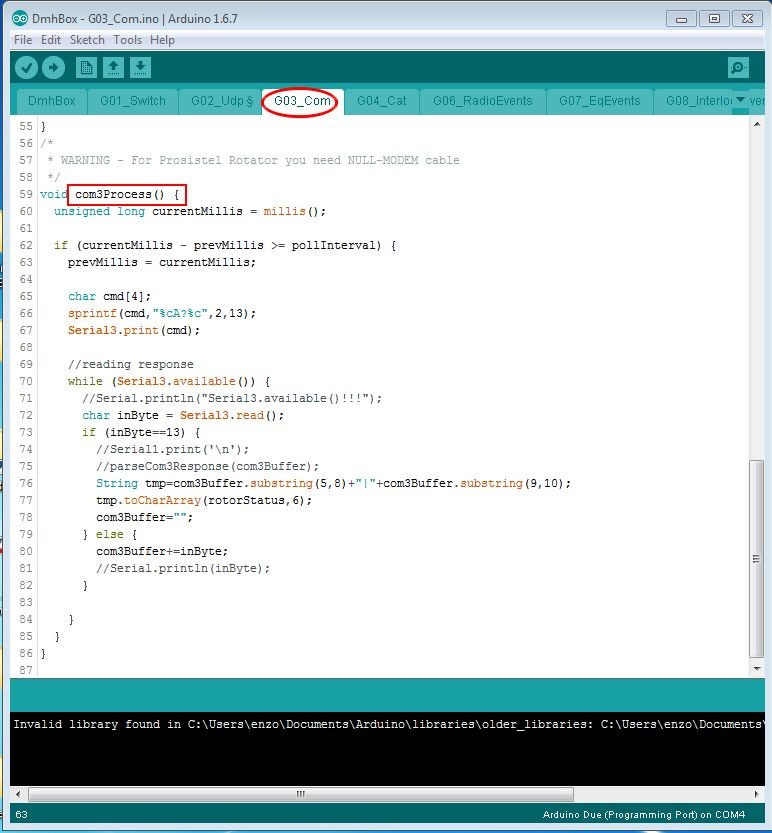Click the Upload arrow icon
This screenshot has height=833, width=772.
coord(53,67)
